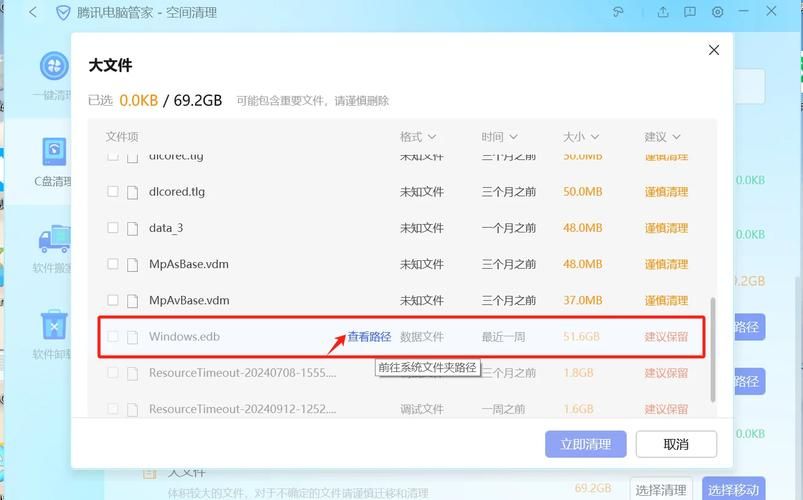Viewport: 803px width, 500px height.
Task: Click the 51.6GB size value
Action: click(x=581, y=337)
